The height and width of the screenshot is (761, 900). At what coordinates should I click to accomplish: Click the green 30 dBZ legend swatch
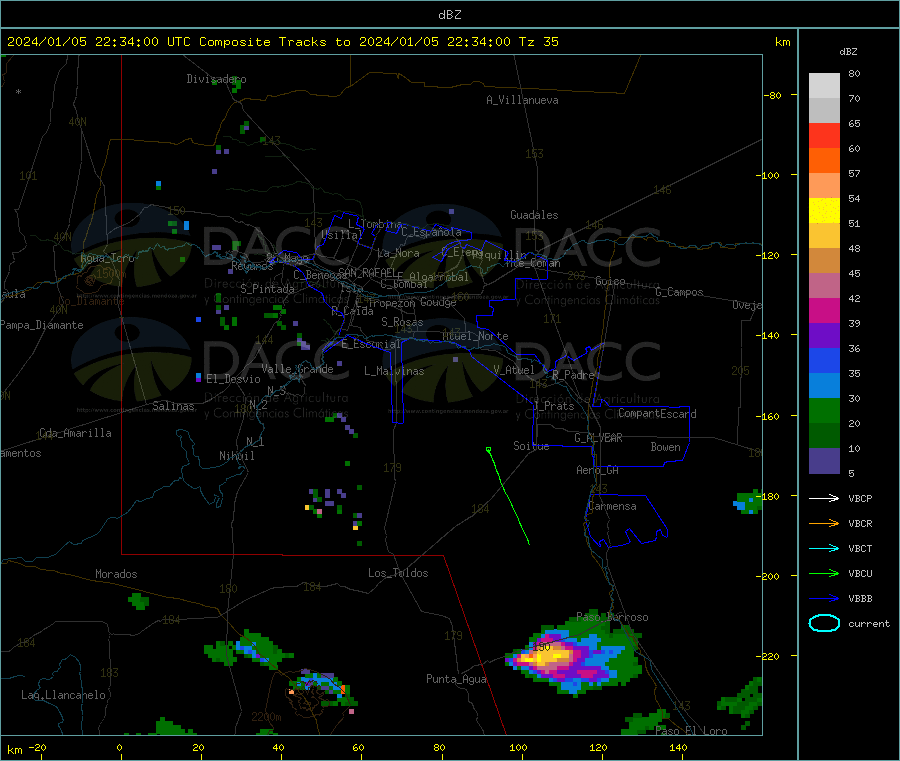[x=824, y=410]
